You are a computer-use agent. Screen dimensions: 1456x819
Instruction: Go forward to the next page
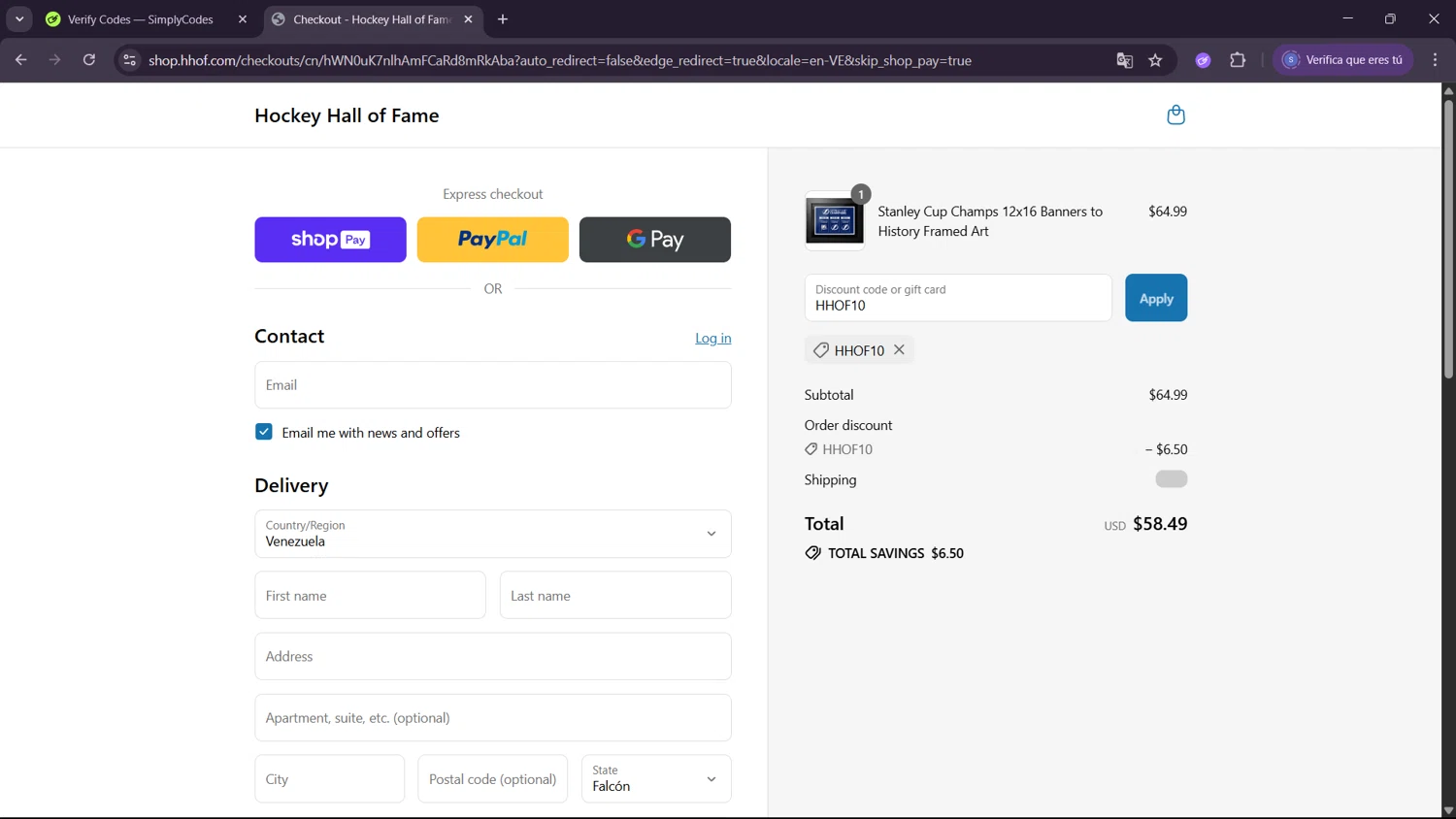click(x=55, y=60)
